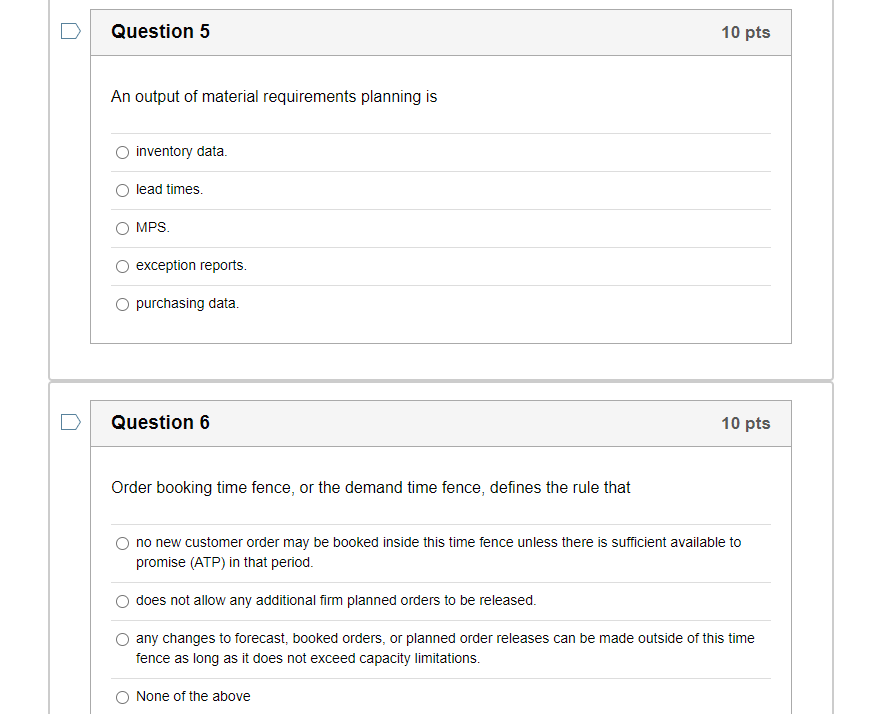Viewport: 895px width, 714px height.
Task: Click the "purchasing data." answer text
Action: 185,303
